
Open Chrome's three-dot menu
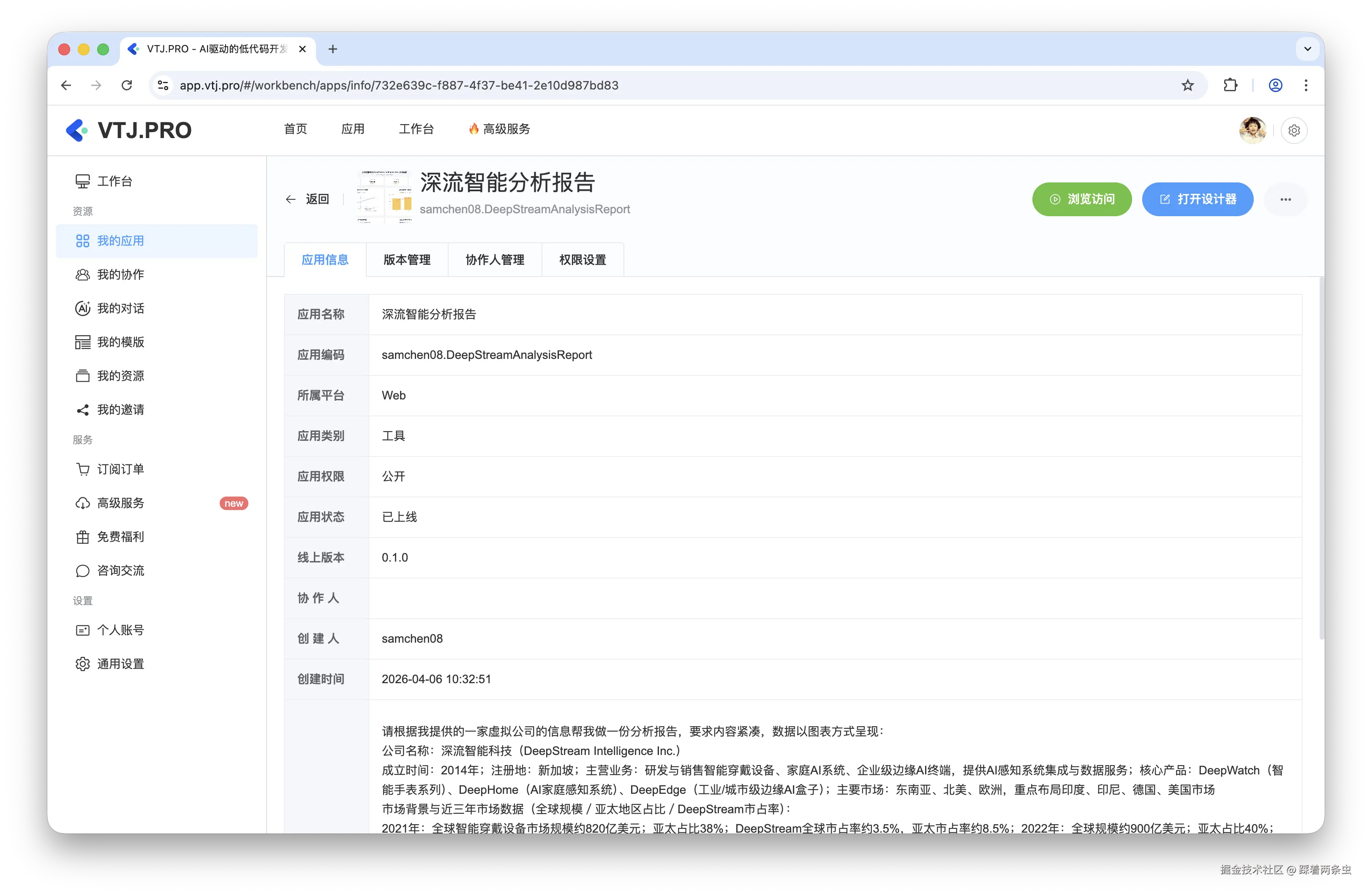tap(1306, 85)
